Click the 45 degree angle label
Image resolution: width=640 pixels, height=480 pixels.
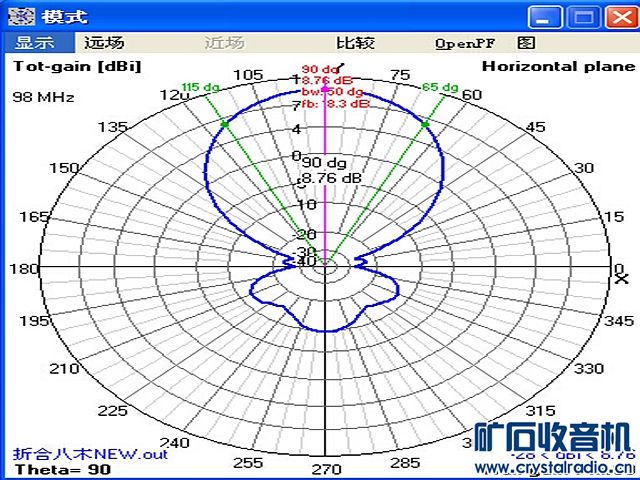(x=536, y=127)
